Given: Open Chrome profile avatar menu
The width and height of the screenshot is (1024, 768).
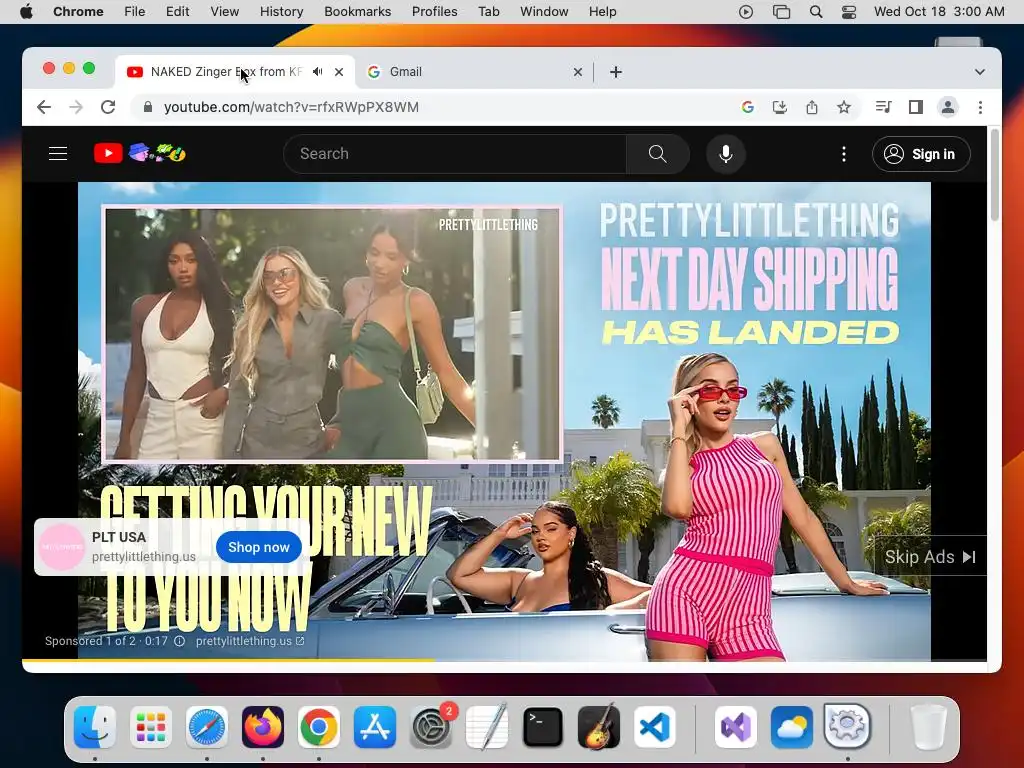Looking at the screenshot, I should [x=948, y=107].
